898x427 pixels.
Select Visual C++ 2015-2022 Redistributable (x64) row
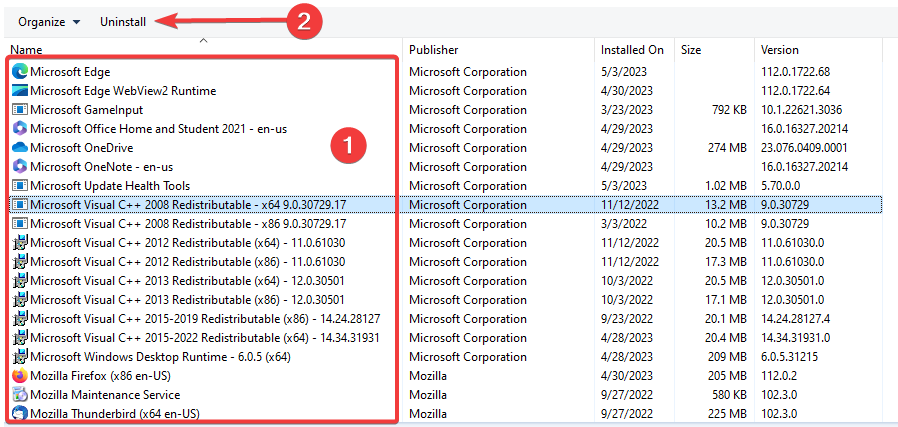(x=205, y=338)
